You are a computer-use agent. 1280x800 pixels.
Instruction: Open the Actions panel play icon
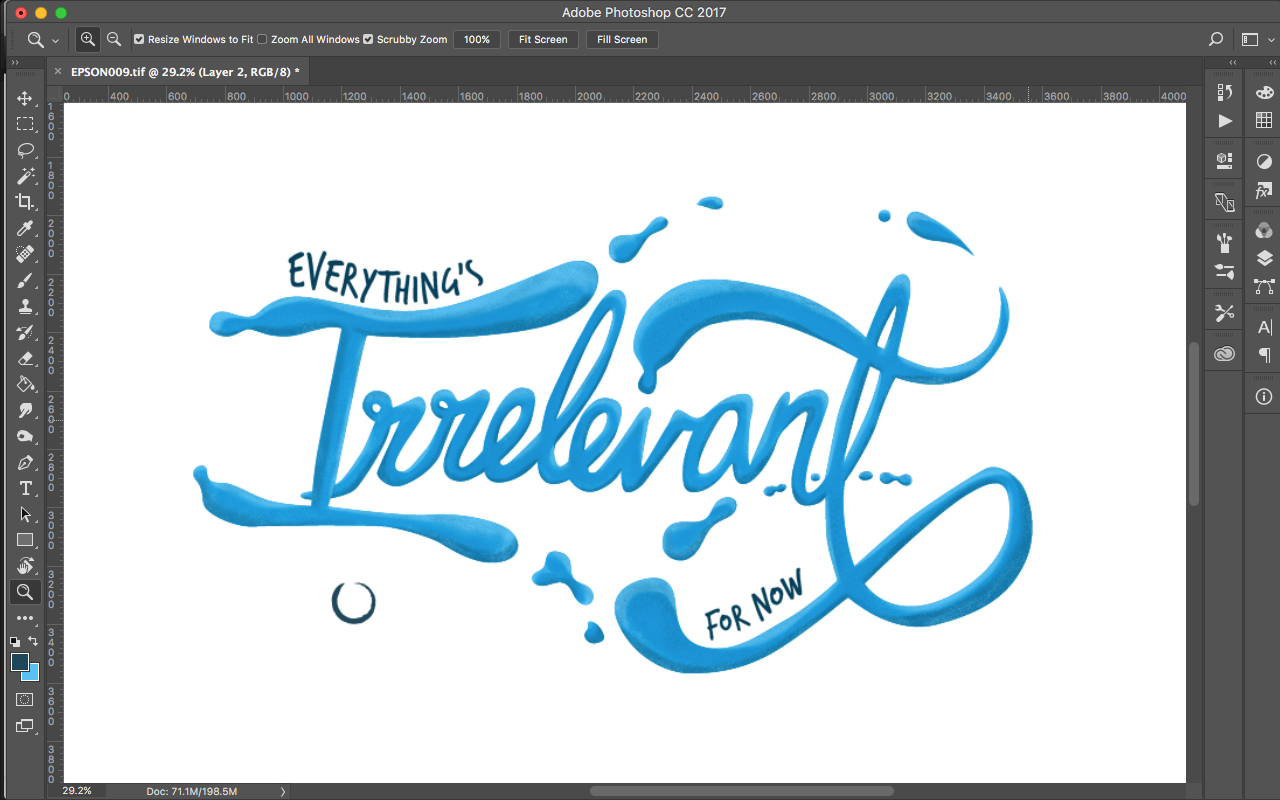(1225, 121)
